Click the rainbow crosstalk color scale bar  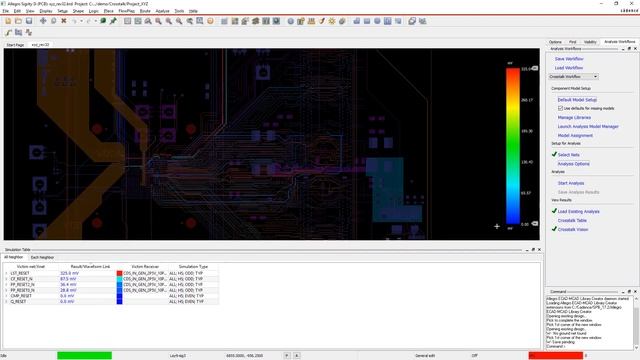pyautogui.click(x=513, y=146)
